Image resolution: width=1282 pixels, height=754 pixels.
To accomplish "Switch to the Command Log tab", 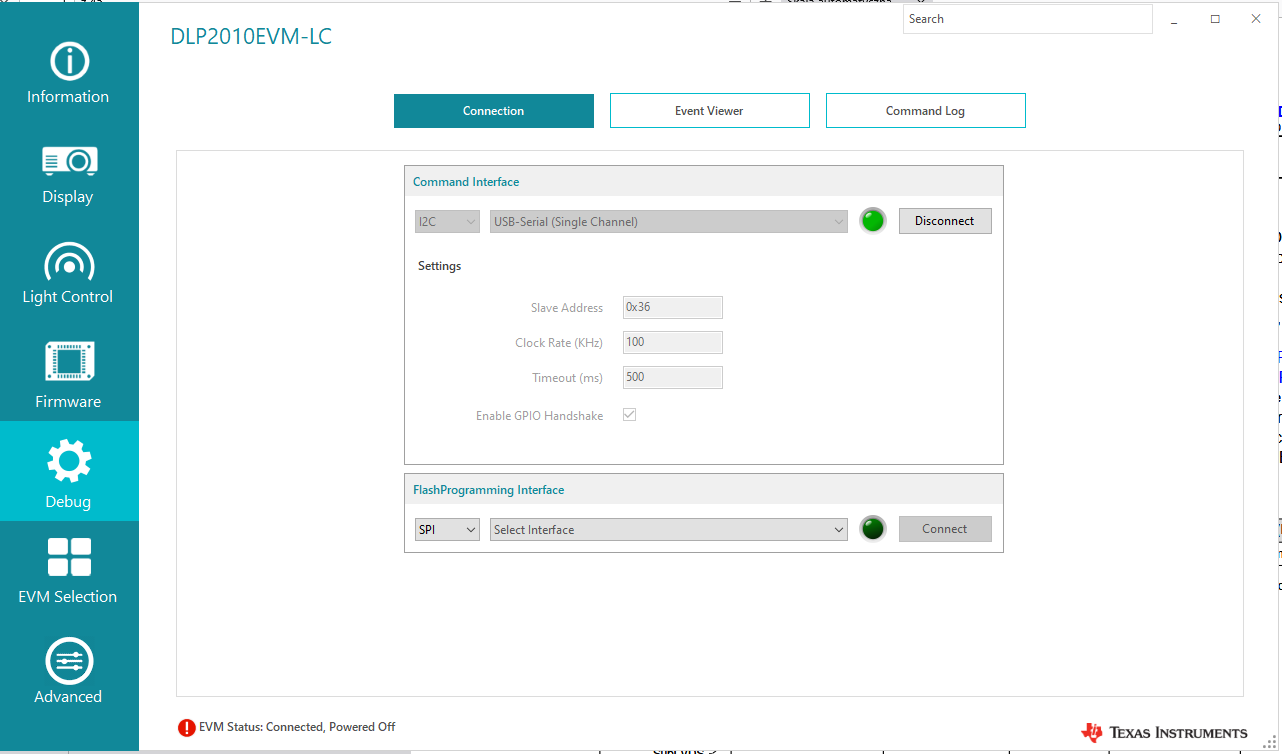I will [x=926, y=111].
